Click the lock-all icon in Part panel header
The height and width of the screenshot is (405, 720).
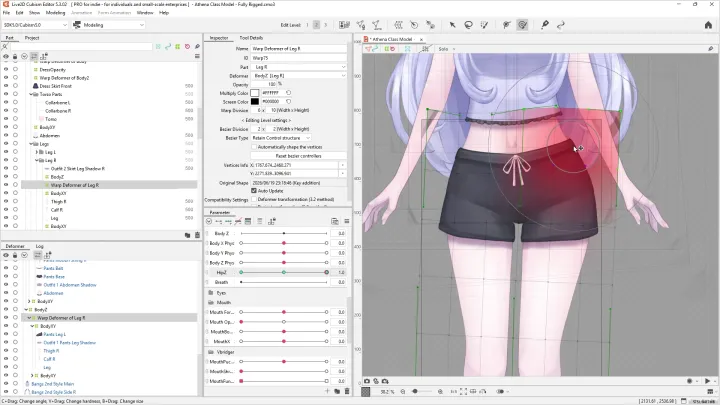tap(15, 56)
